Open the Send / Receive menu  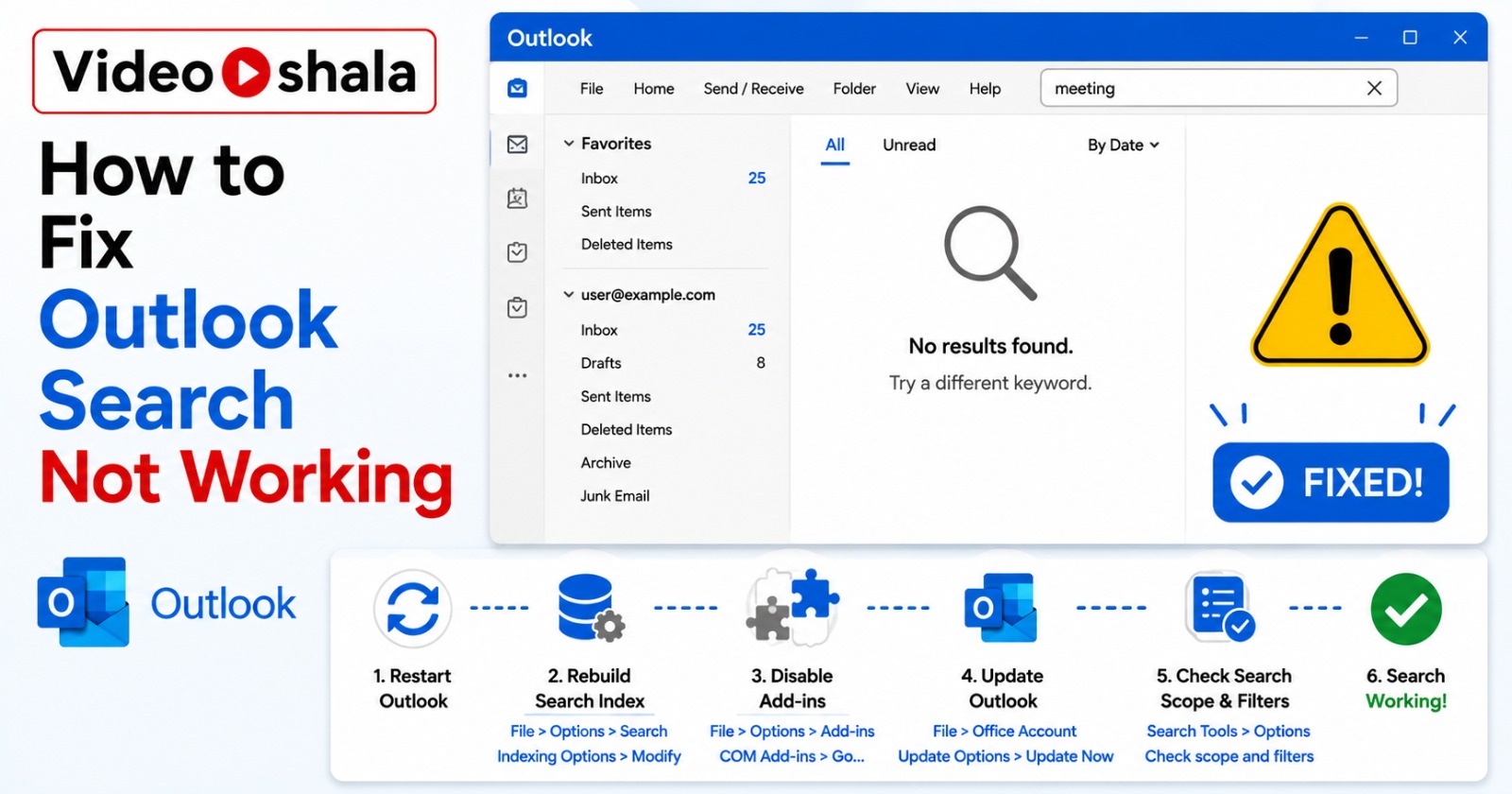tap(753, 89)
